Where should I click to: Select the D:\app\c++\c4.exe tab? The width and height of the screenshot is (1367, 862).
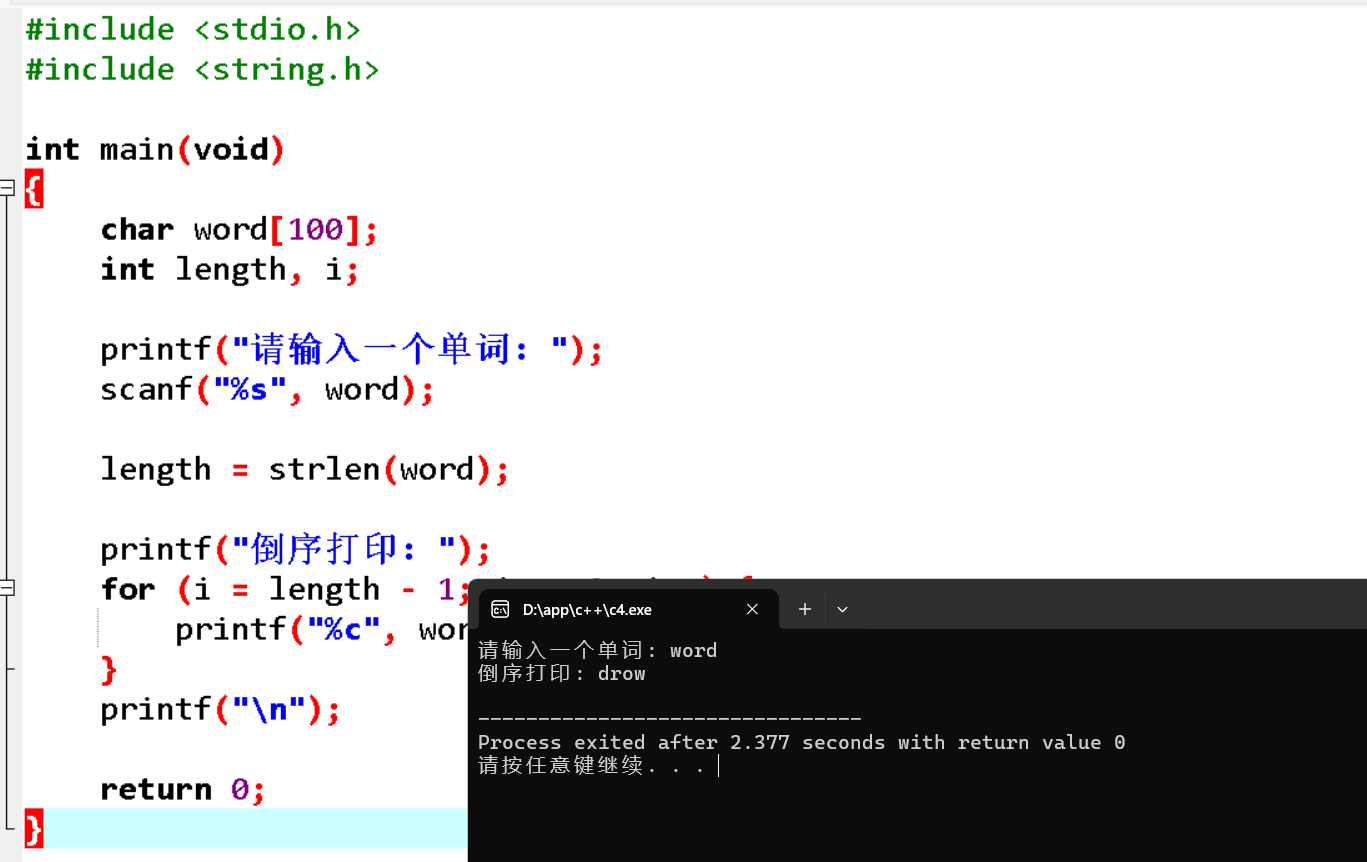tap(626, 609)
